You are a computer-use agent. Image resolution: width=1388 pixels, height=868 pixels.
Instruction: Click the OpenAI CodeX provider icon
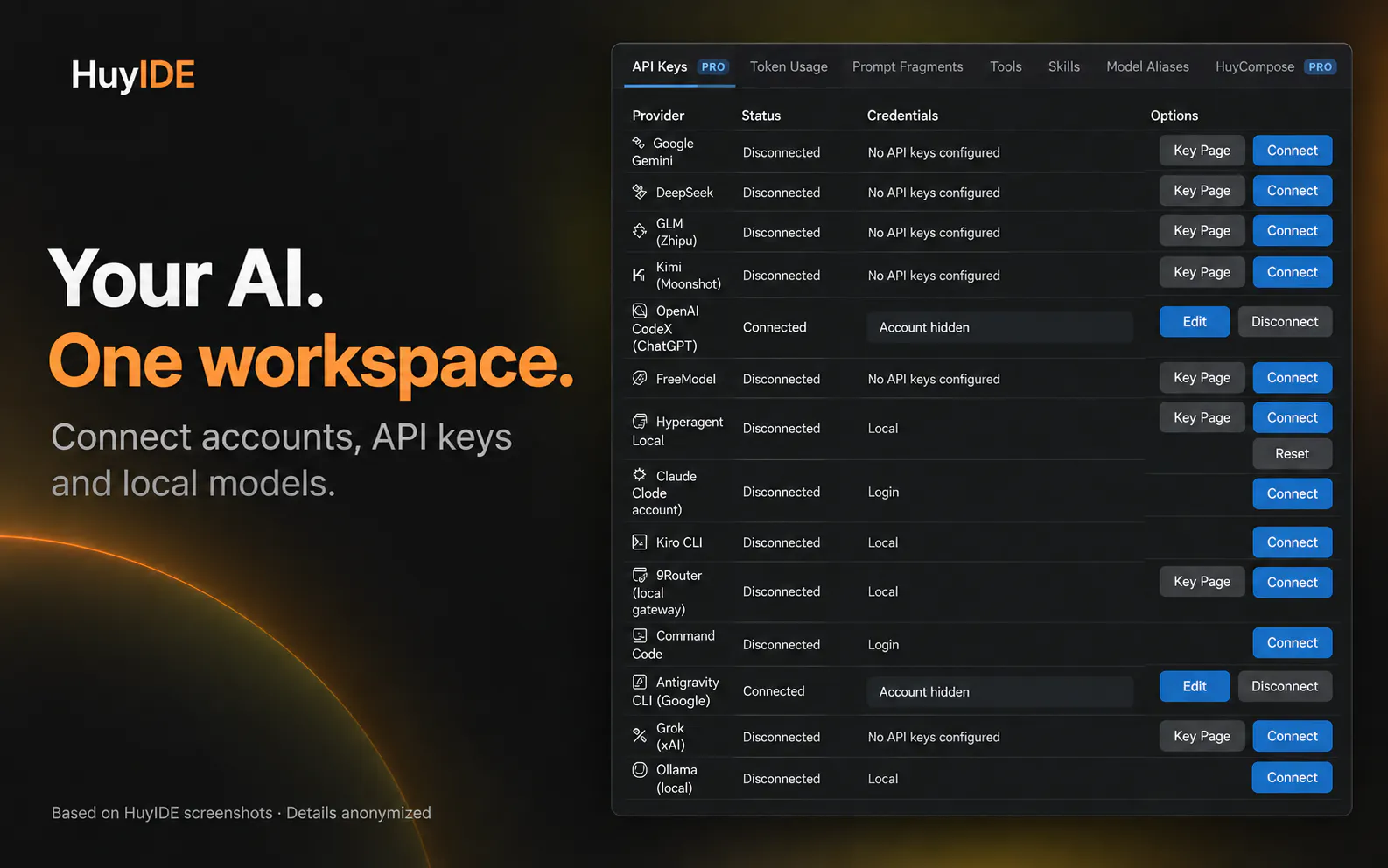point(640,311)
